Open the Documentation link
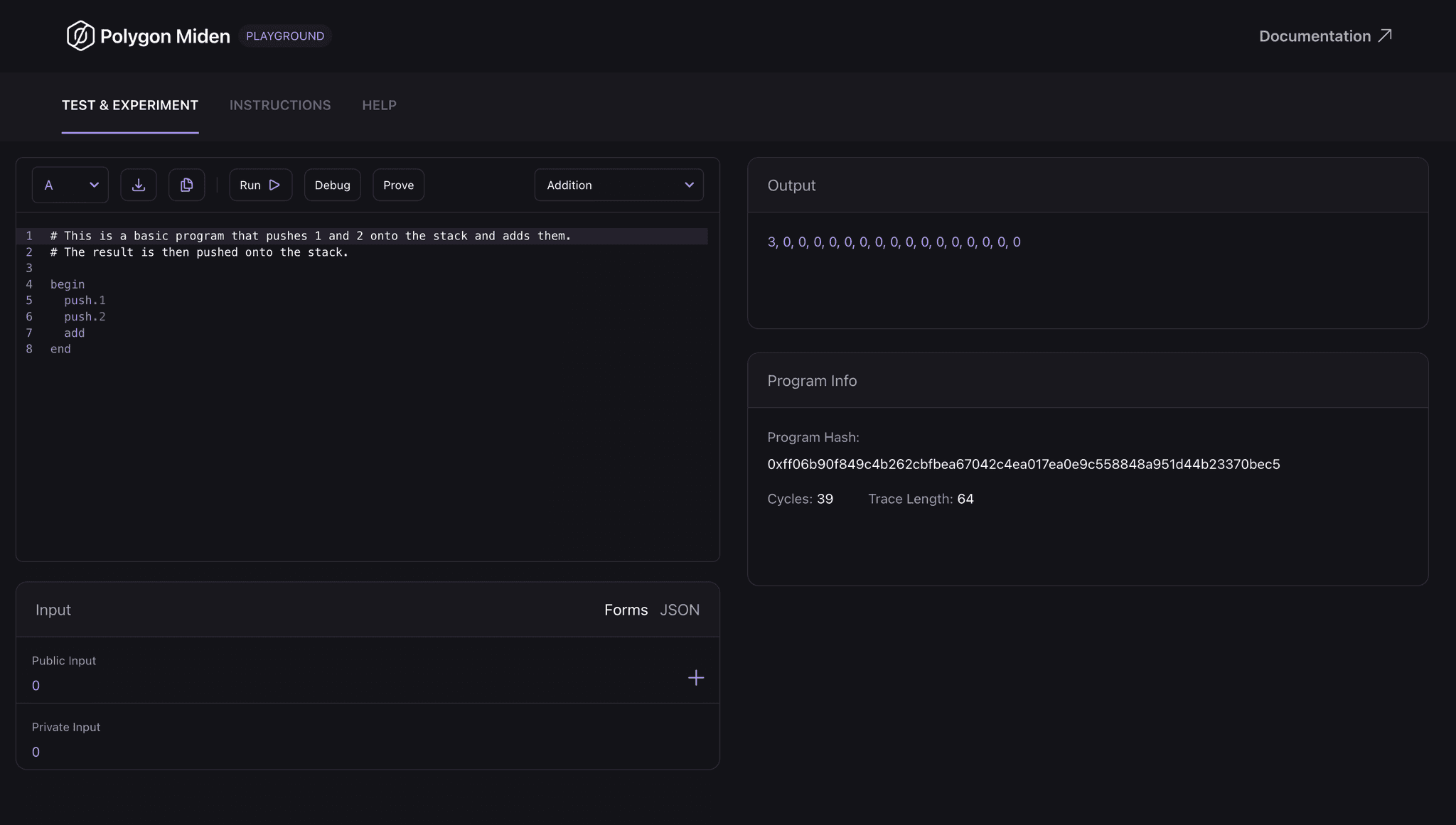 pyautogui.click(x=1325, y=36)
